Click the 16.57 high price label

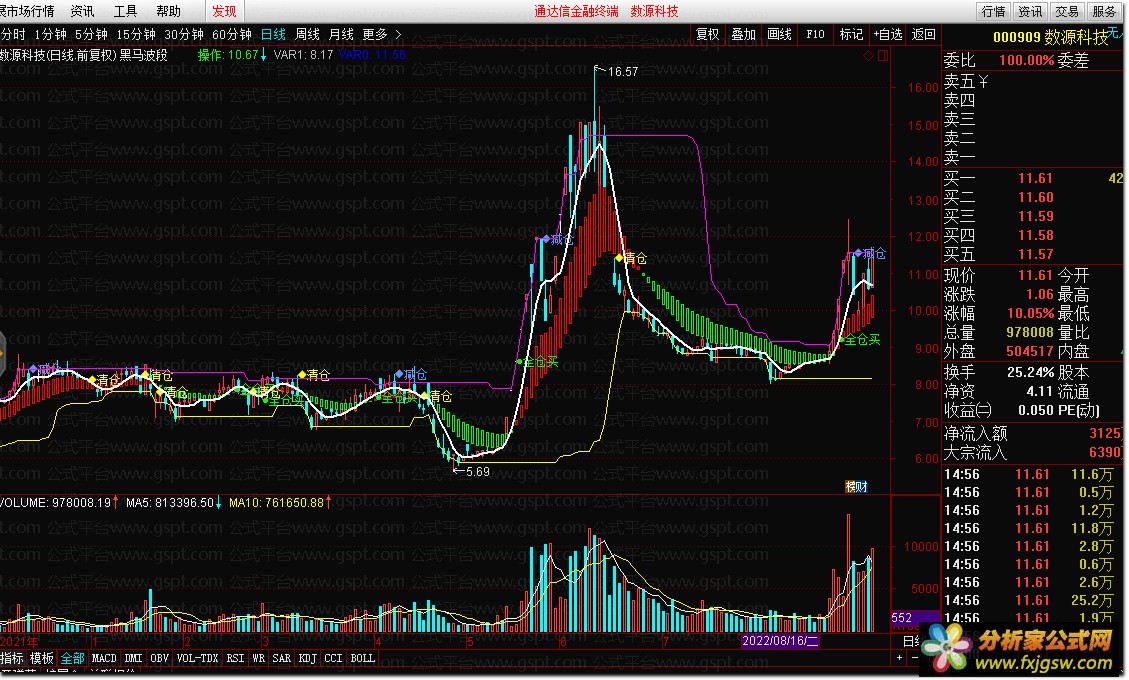623,71
